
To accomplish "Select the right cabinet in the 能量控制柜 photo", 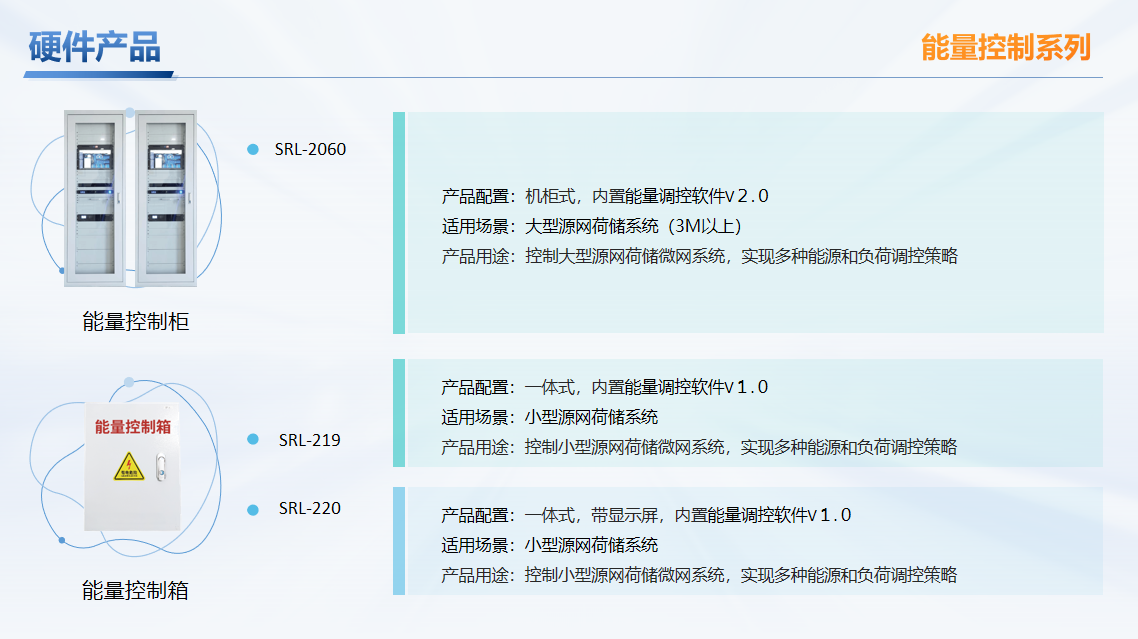I will pos(167,197).
